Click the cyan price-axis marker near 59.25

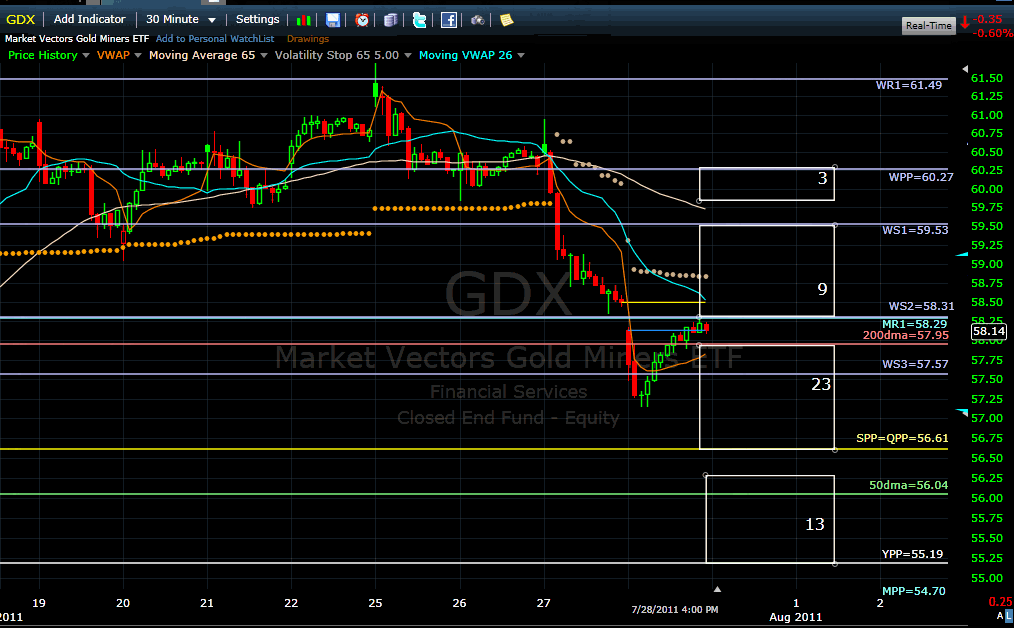coord(962,254)
